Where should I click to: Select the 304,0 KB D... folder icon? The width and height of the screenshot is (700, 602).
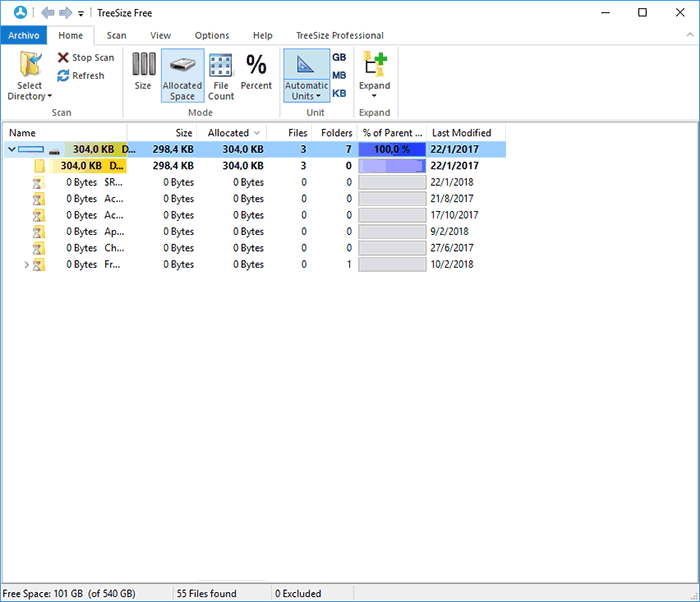coord(40,166)
